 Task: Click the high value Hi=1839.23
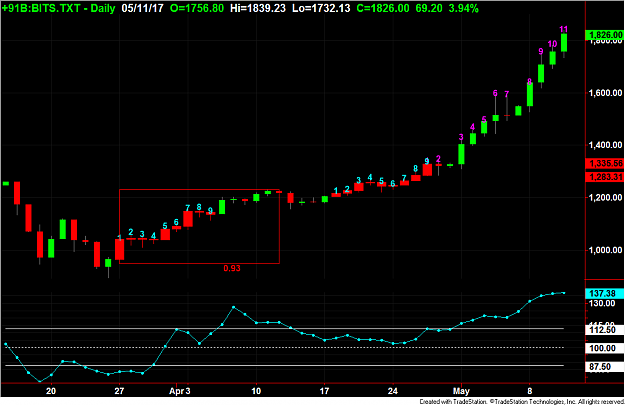click(258, 8)
